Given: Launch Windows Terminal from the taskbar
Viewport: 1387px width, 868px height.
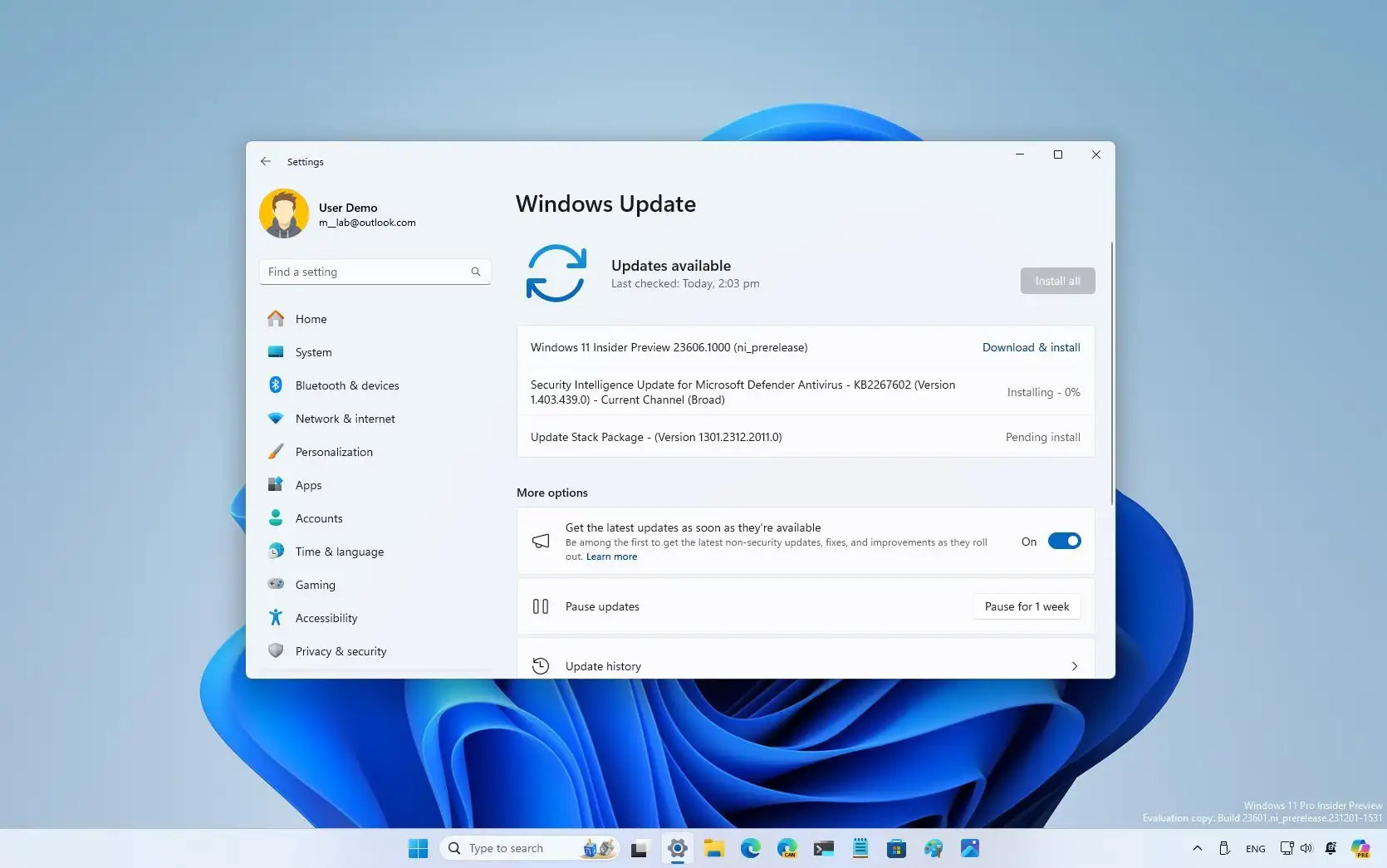Looking at the screenshot, I should [824, 848].
